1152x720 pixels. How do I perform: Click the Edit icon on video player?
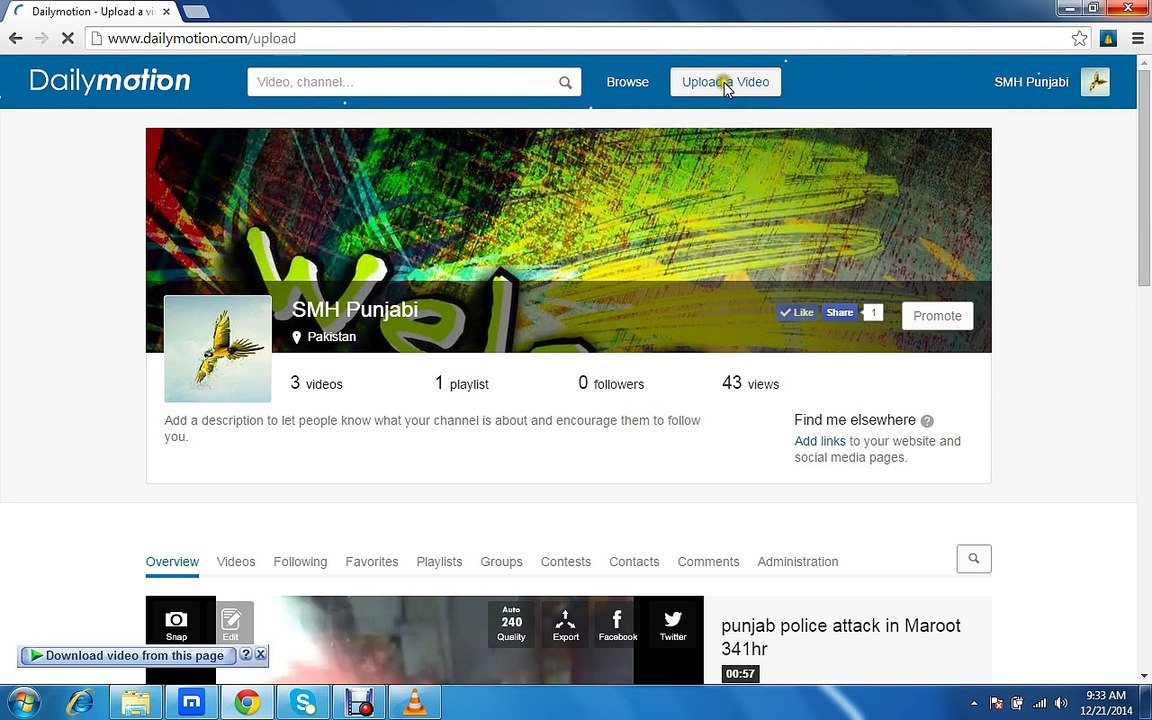click(231, 624)
